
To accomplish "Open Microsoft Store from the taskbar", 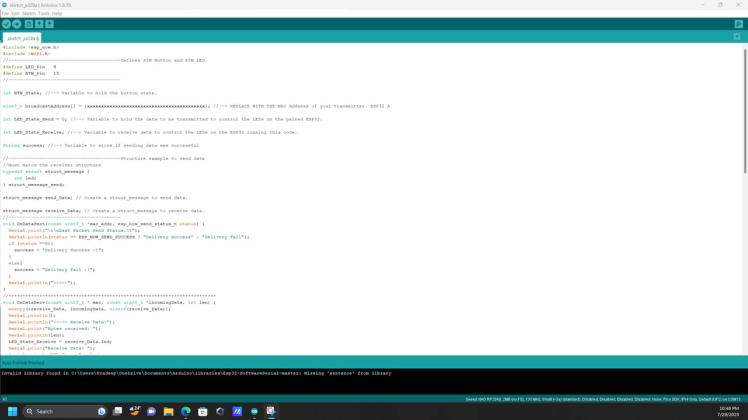I will coord(203,411).
